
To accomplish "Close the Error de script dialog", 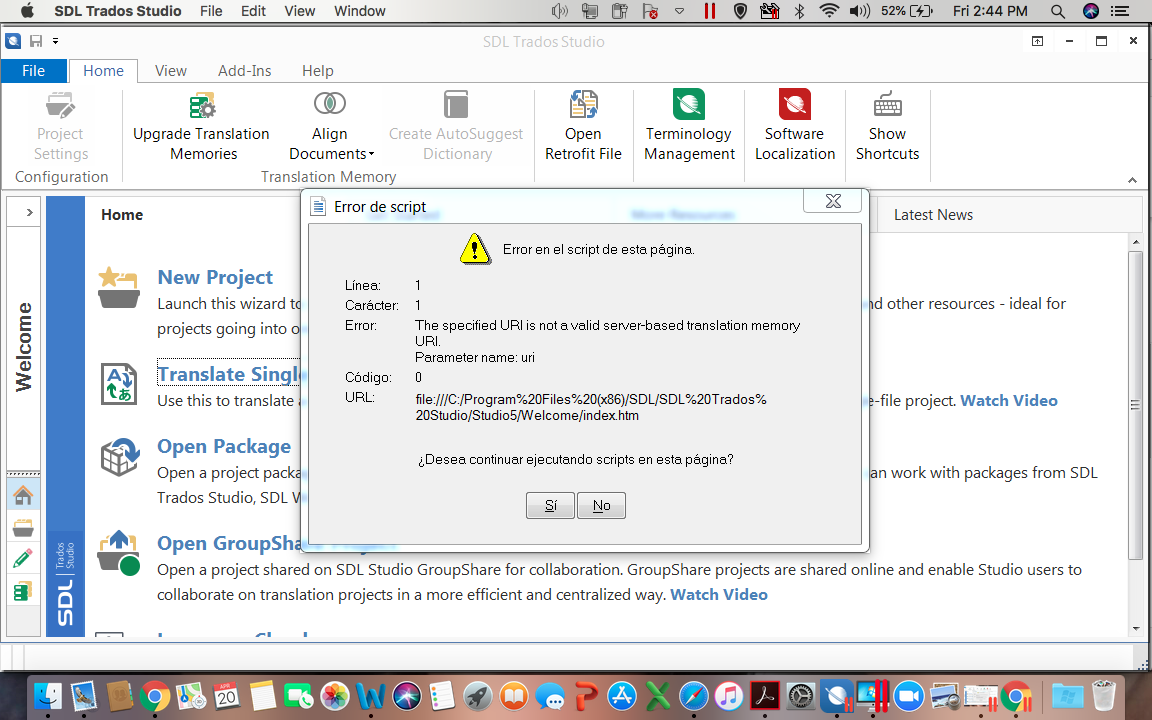I will point(832,201).
